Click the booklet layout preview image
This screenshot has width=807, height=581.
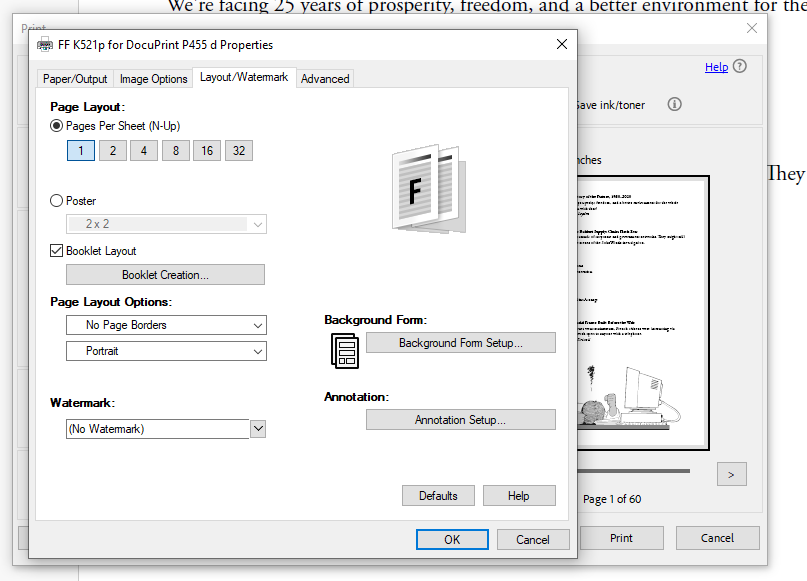pos(429,188)
